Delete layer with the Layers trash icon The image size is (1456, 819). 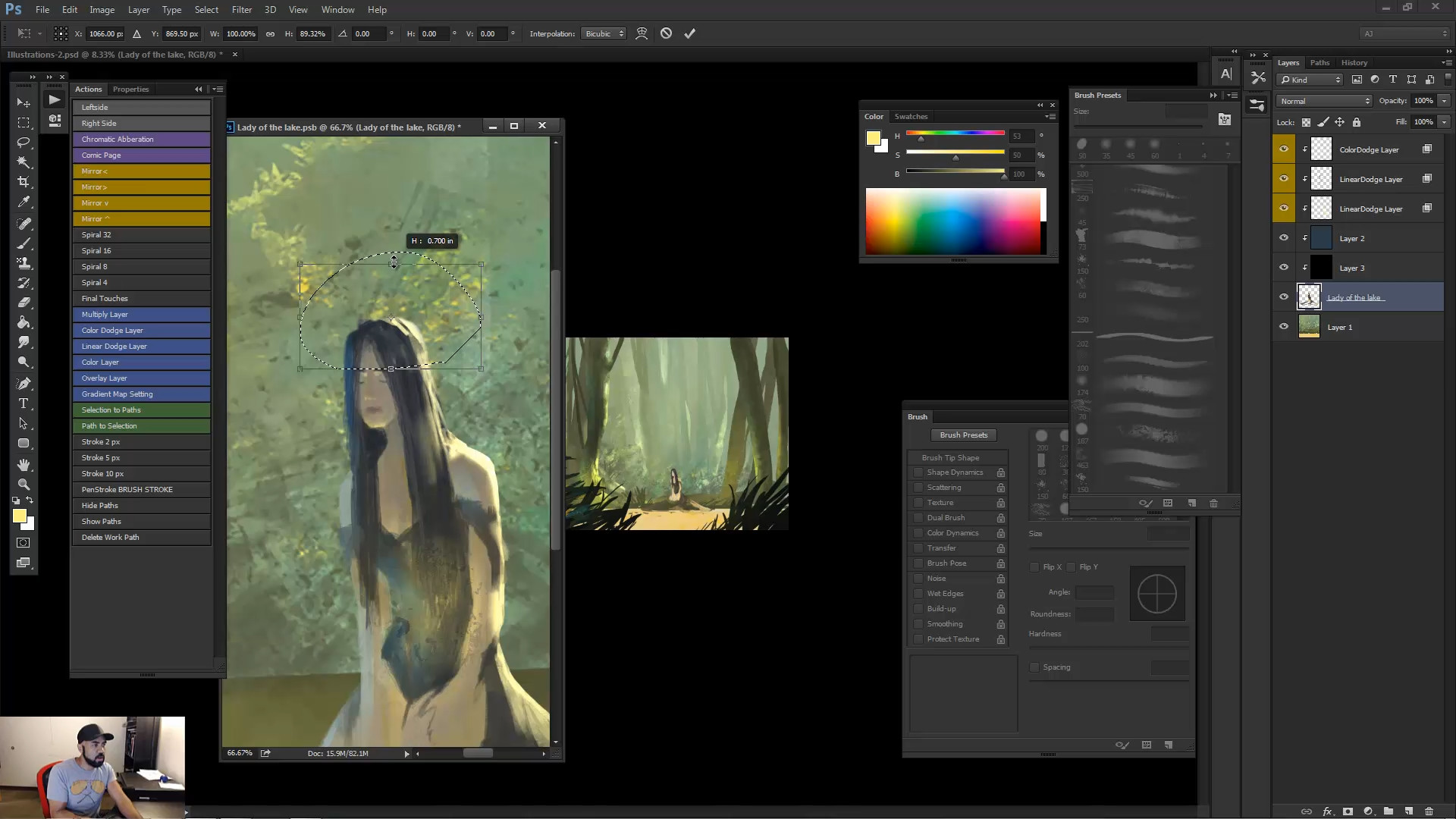point(1429,811)
